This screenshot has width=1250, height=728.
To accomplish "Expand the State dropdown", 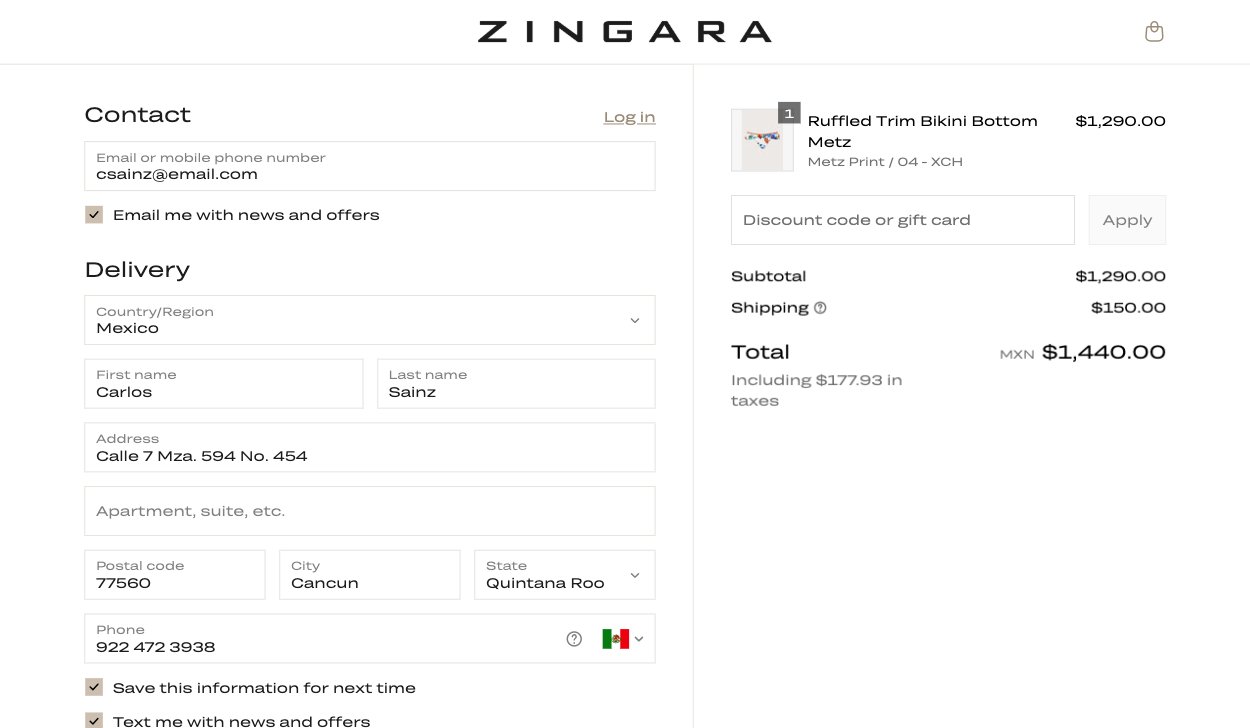I will 564,575.
